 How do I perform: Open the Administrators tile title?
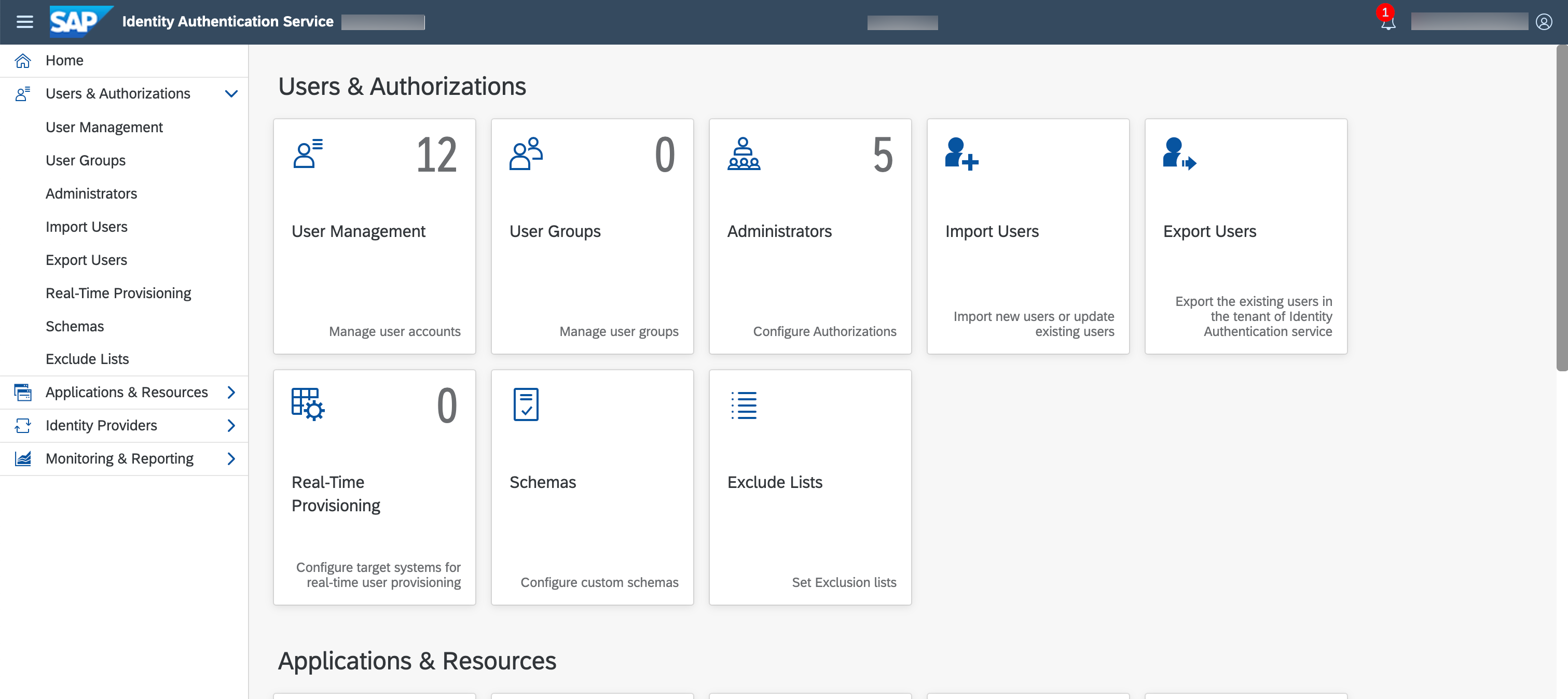tap(779, 231)
